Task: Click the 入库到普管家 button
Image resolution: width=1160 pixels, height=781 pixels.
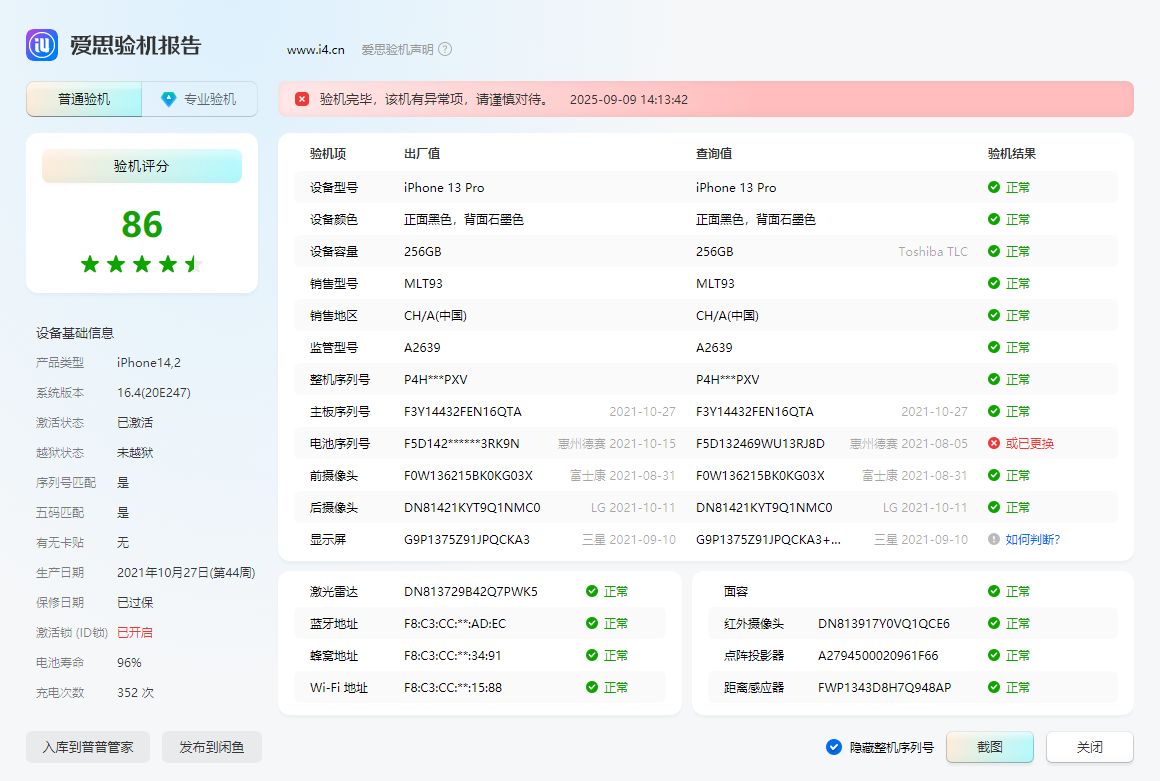Action: tap(87, 746)
